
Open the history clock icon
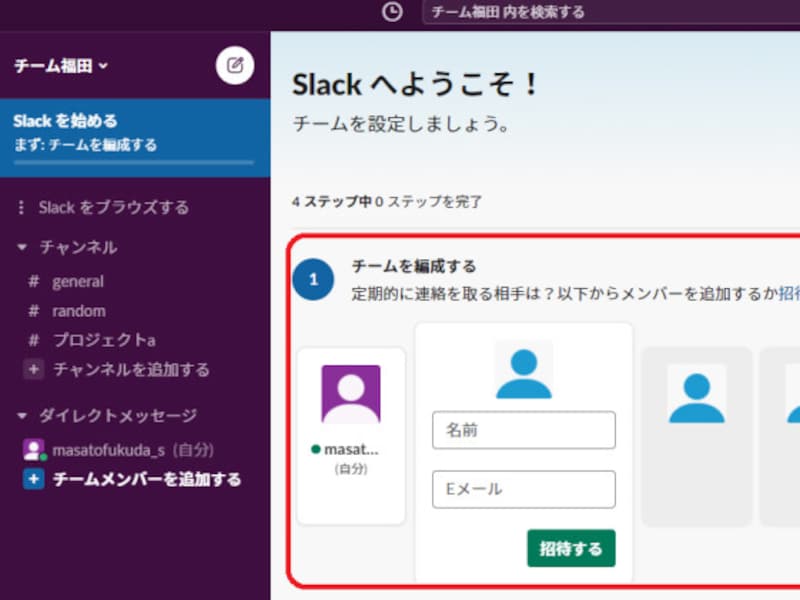pyautogui.click(x=392, y=12)
